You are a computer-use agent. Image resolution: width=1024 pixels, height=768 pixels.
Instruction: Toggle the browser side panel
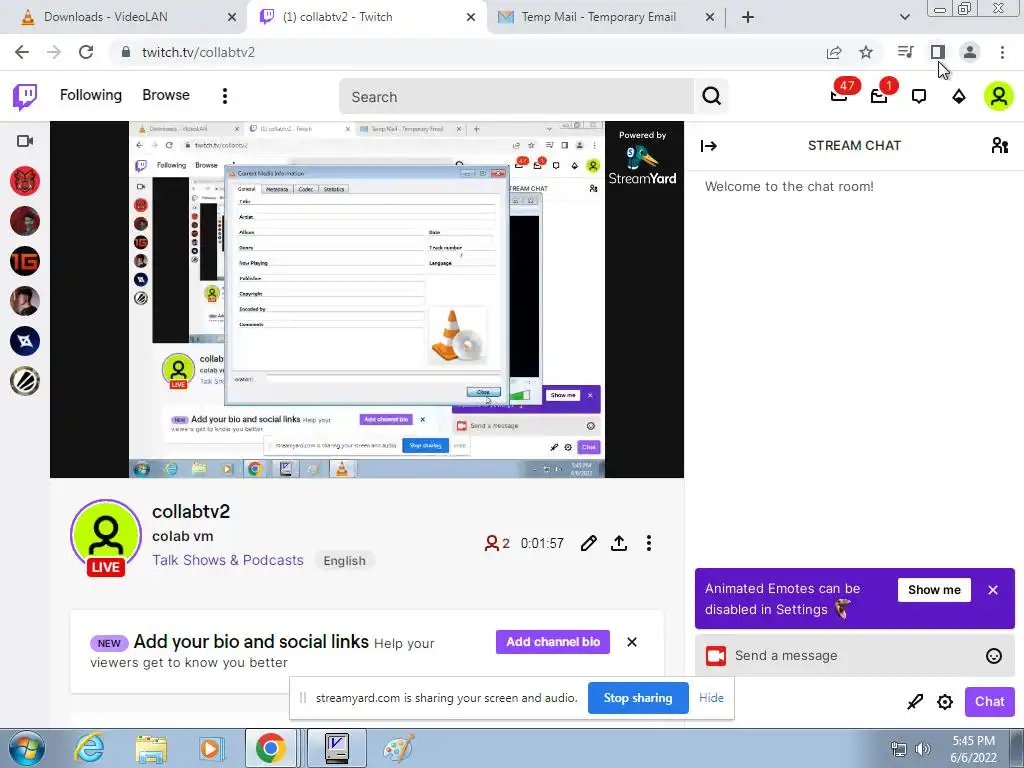pos(938,52)
